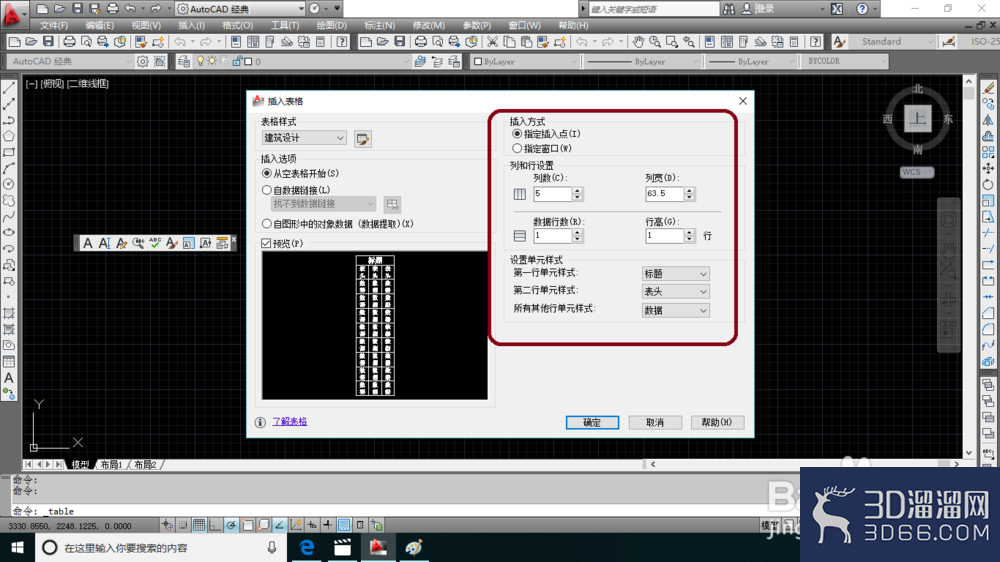This screenshot has height=562, width=1000.
Task: Open the table style dropdown
Action: click(x=304, y=138)
